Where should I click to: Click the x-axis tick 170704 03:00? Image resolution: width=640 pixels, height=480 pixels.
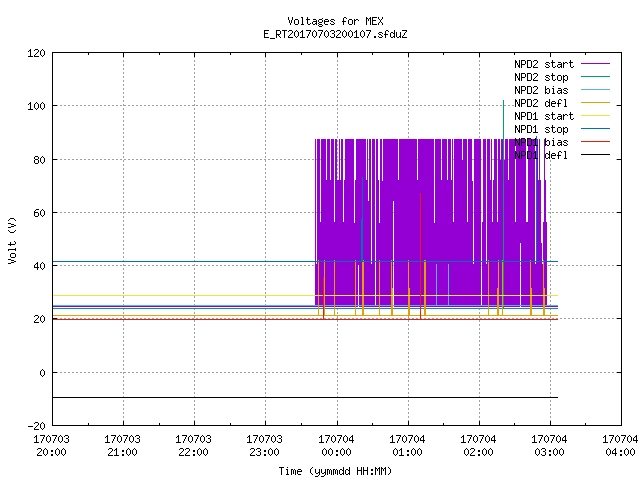click(549, 446)
